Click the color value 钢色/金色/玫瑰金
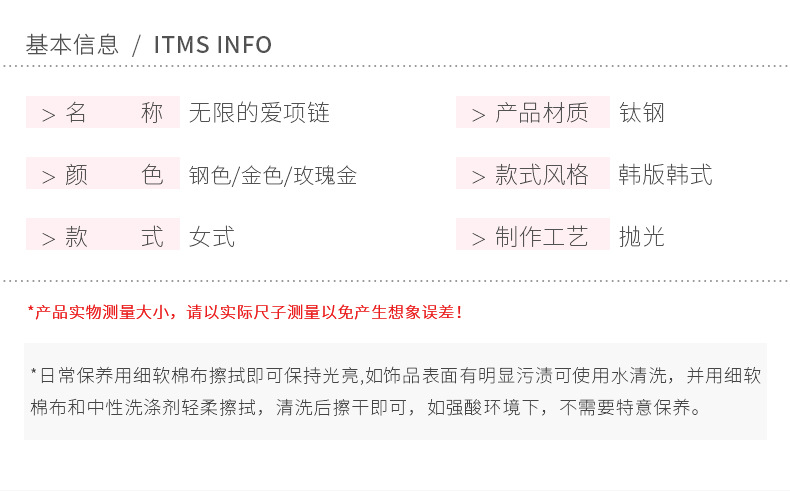The height and width of the screenshot is (491, 790). 273,176
